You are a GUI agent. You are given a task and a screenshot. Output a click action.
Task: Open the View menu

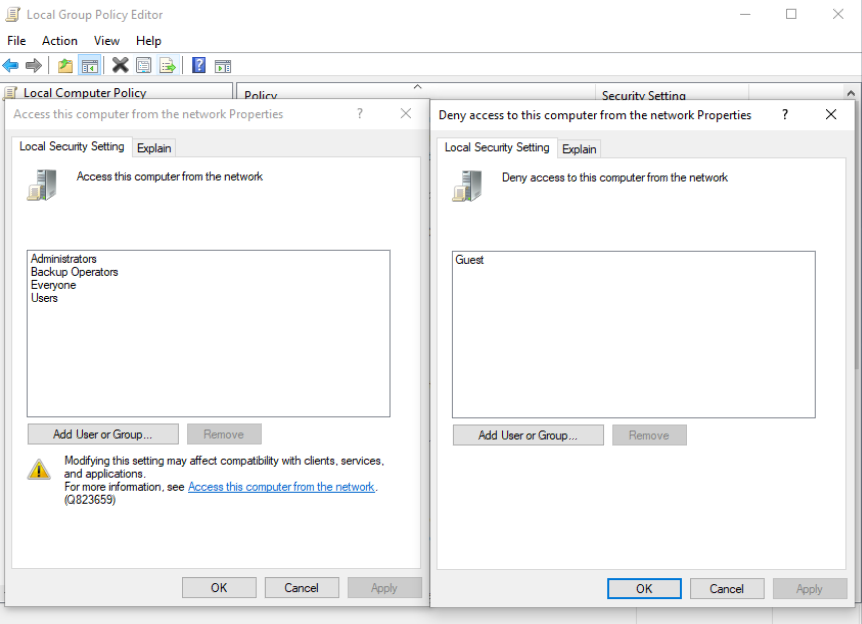pos(106,41)
